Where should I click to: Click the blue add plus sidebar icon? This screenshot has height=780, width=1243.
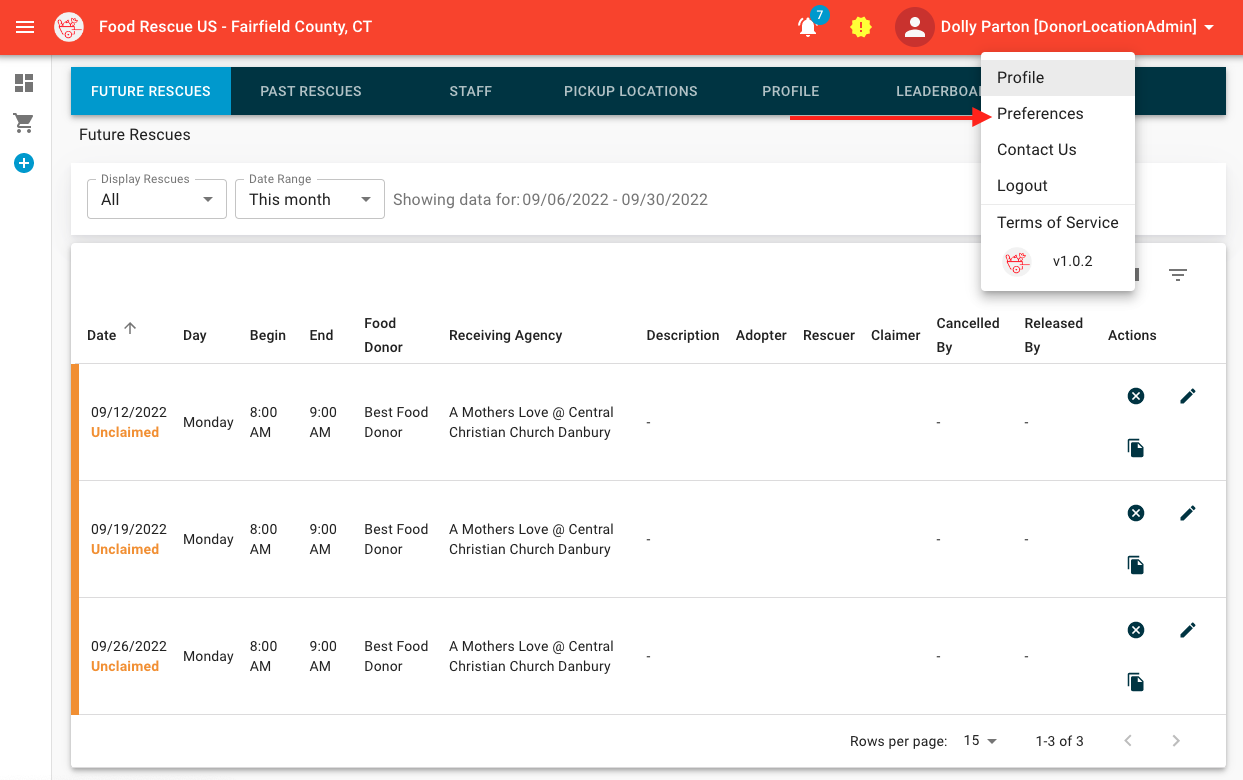point(24,162)
